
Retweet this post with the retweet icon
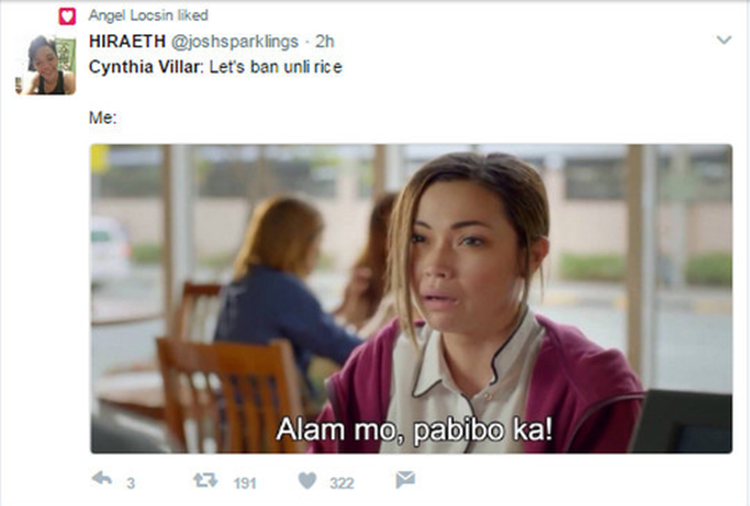(205, 480)
